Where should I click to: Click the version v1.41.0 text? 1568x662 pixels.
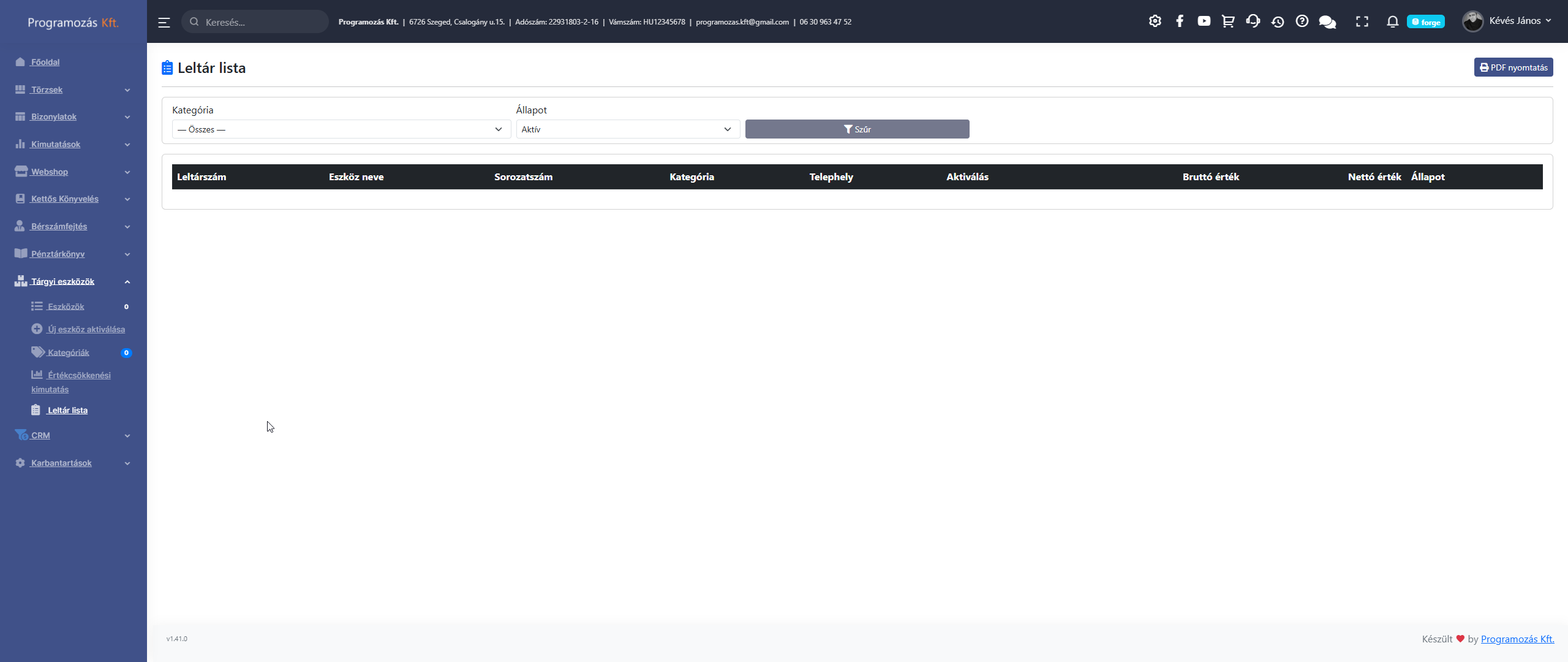click(x=177, y=639)
